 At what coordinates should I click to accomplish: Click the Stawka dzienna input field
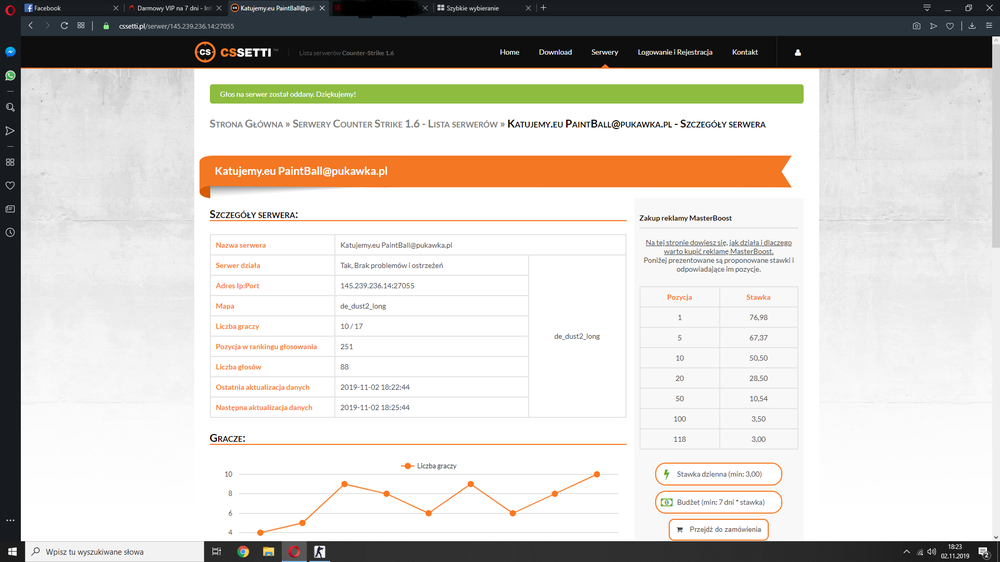[x=718, y=474]
